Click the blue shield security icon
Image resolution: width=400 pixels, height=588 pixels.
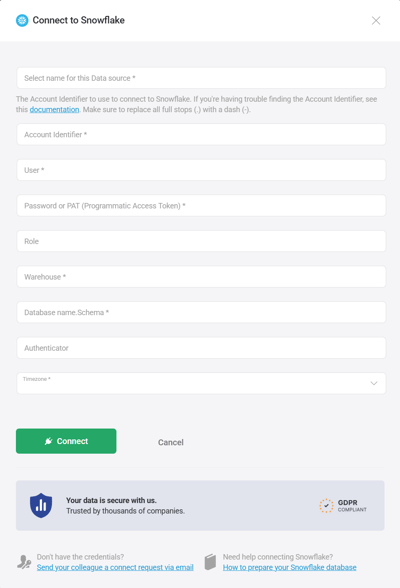click(41, 505)
